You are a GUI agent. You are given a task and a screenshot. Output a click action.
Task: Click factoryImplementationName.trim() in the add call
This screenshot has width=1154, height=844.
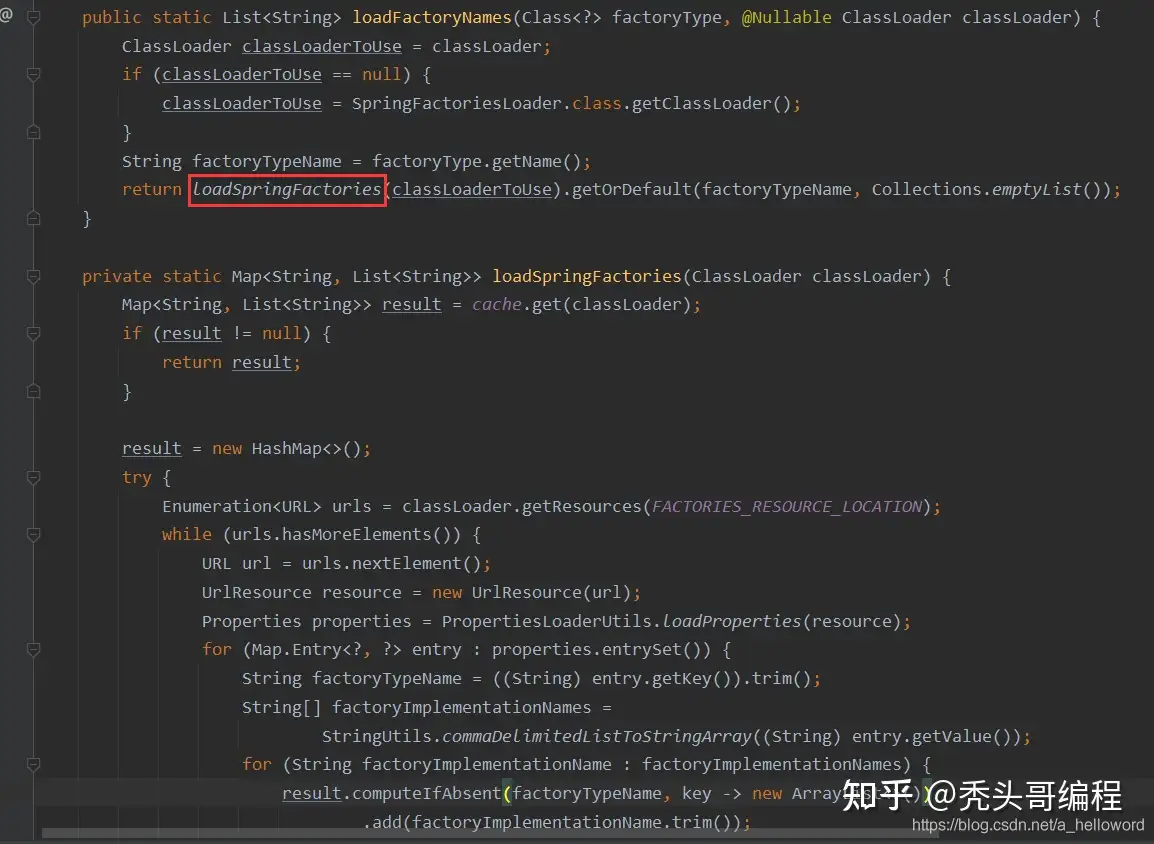pos(571,823)
